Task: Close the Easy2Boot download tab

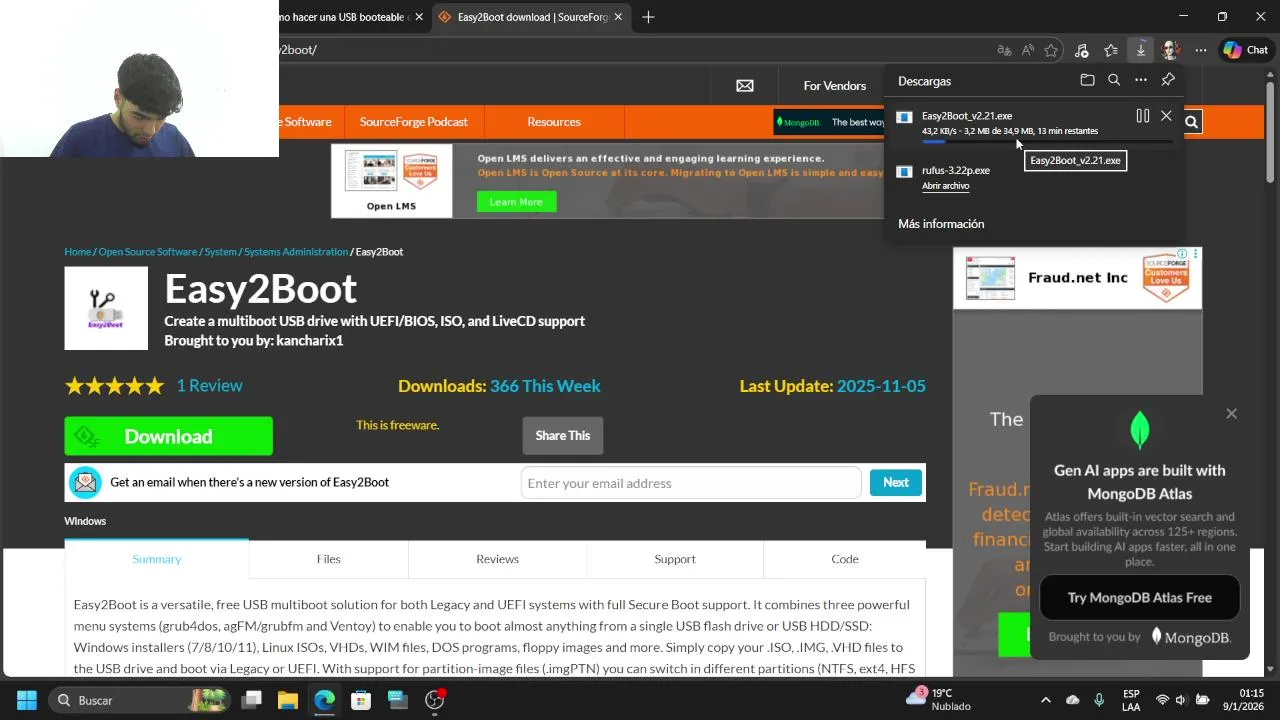Action: (618, 17)
